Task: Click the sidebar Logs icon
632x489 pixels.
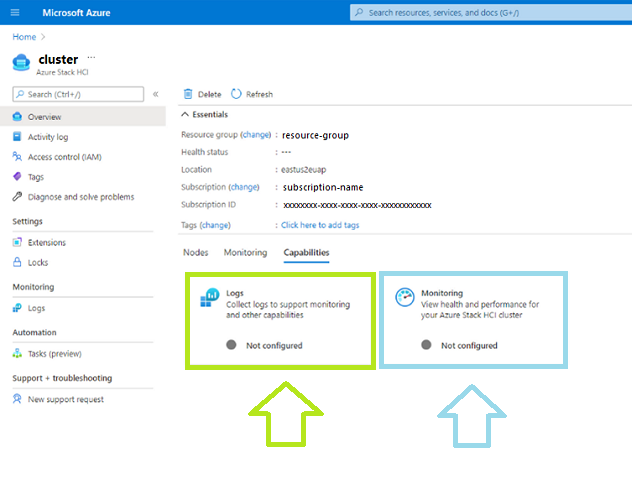Action: 17,308
